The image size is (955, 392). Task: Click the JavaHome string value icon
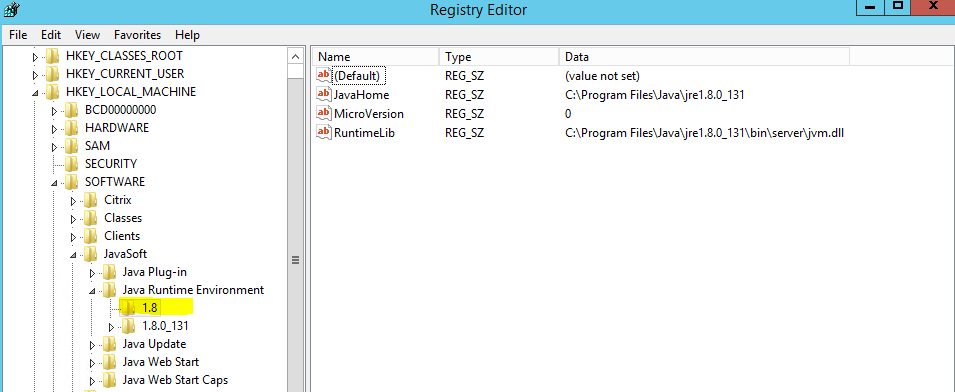pos(323,94)
